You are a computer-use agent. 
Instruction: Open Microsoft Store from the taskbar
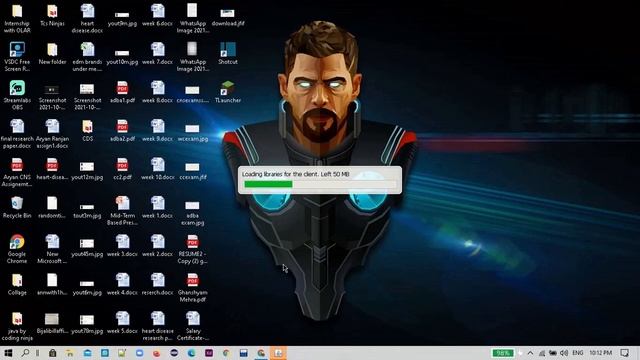[x=52, y=353]
